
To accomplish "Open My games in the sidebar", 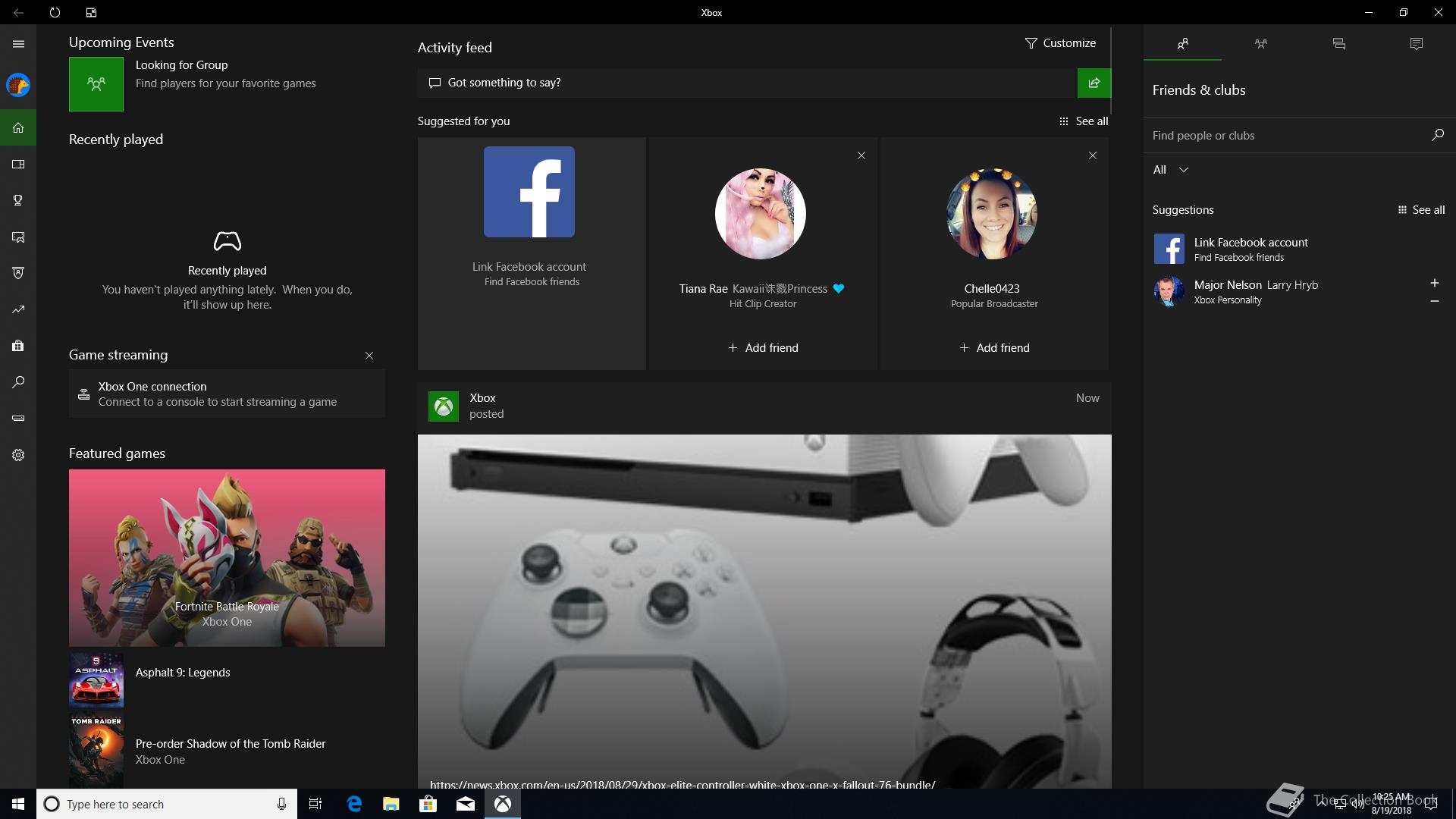I will tap(18, 164).
